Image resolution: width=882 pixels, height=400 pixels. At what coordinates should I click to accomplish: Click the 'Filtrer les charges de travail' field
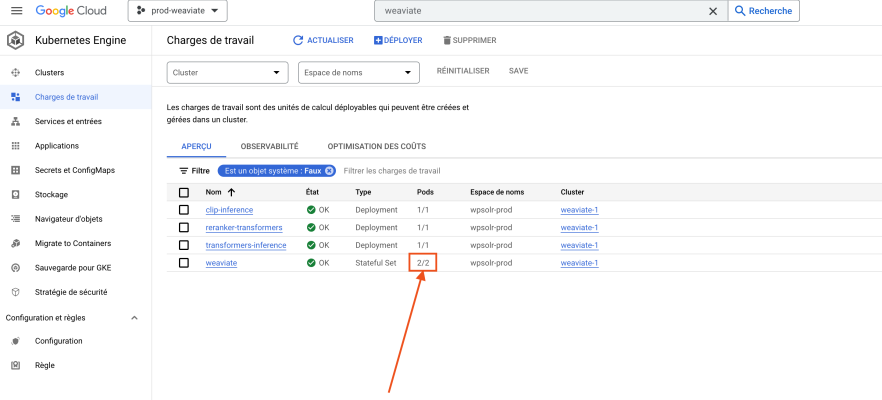coord(392,171)
